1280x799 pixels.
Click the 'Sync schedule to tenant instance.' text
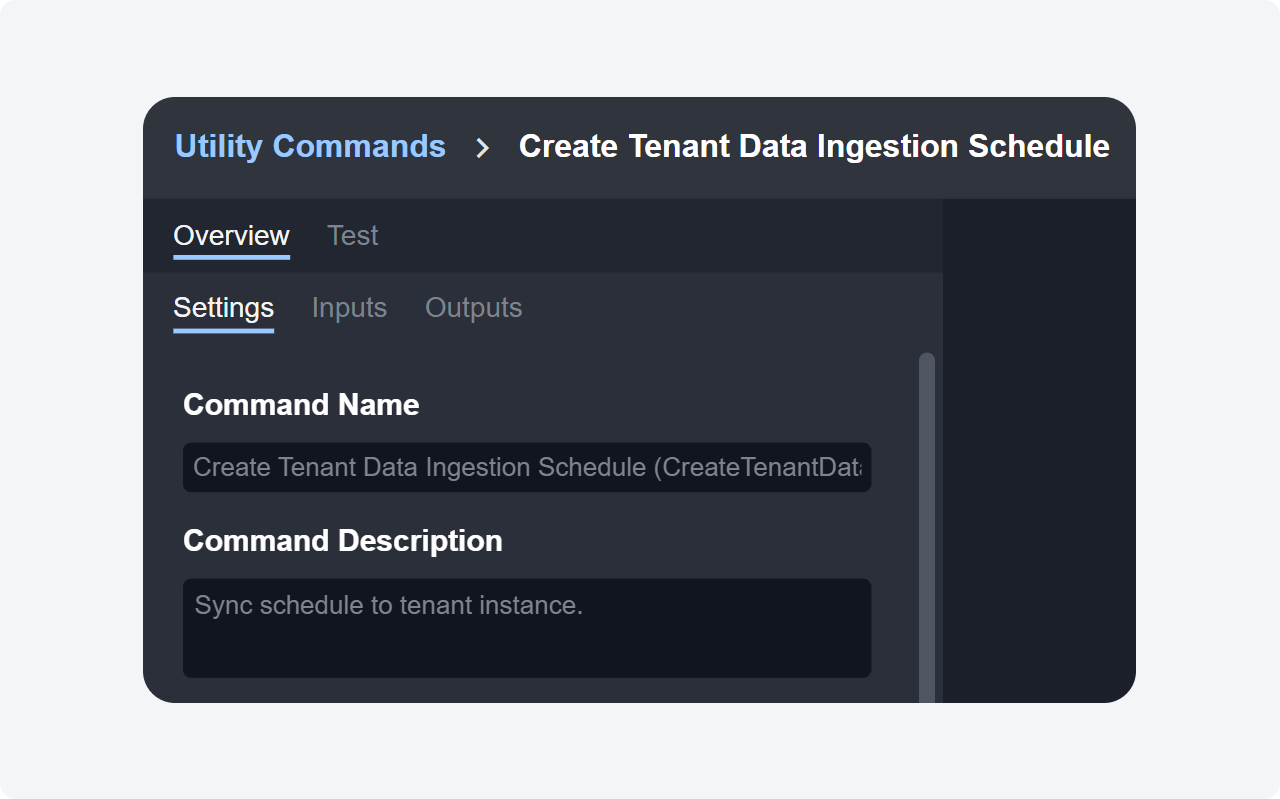388,605
